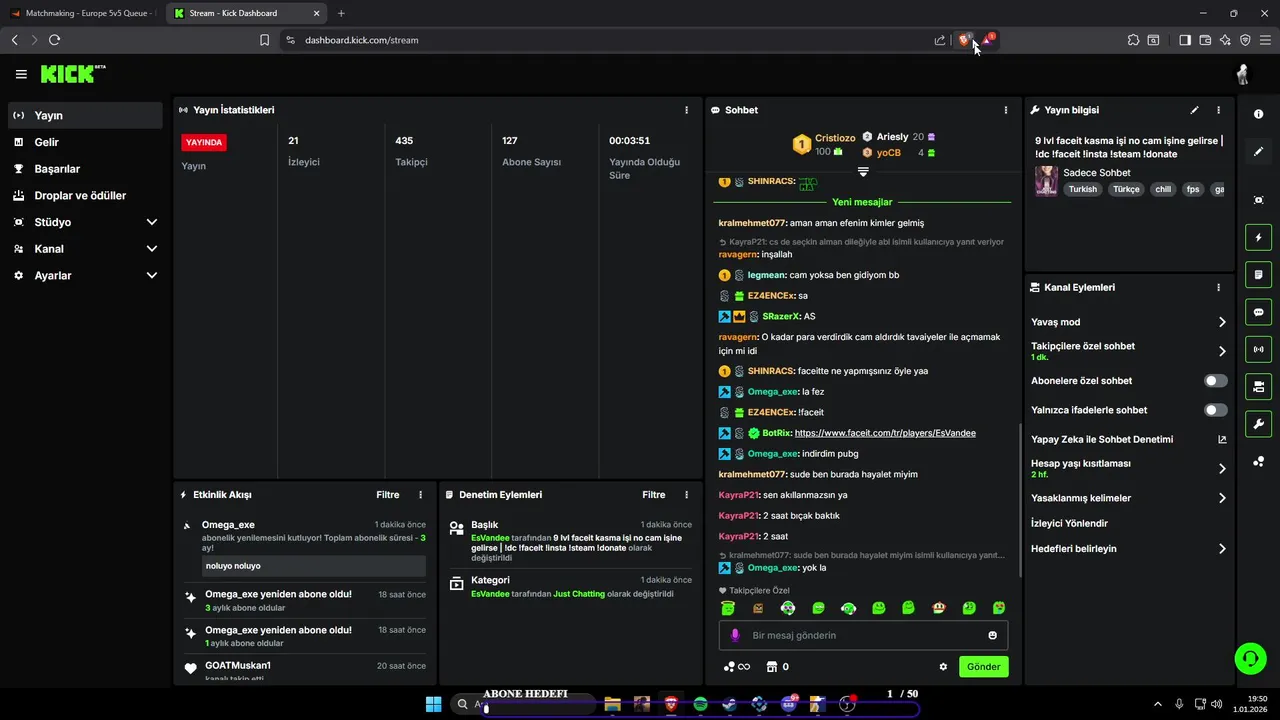Toggle the chat bubble widget in right sidebar

(1259, 312)
